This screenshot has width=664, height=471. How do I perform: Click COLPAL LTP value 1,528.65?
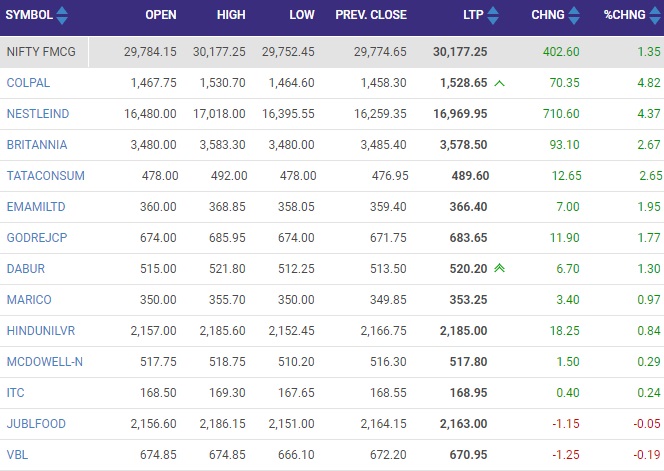tap(464, 83)
